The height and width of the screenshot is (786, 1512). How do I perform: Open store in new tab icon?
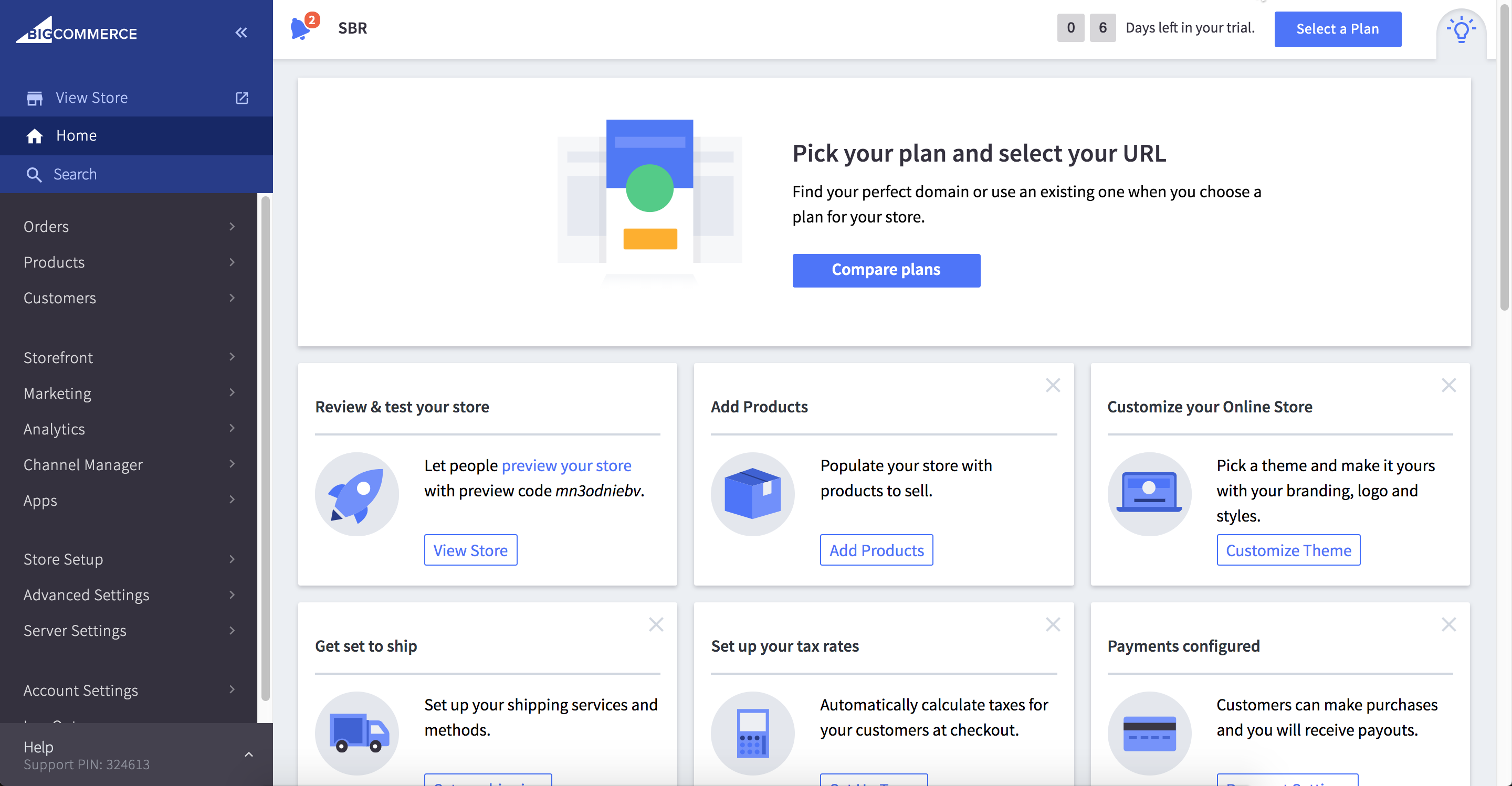pos(242,98)
